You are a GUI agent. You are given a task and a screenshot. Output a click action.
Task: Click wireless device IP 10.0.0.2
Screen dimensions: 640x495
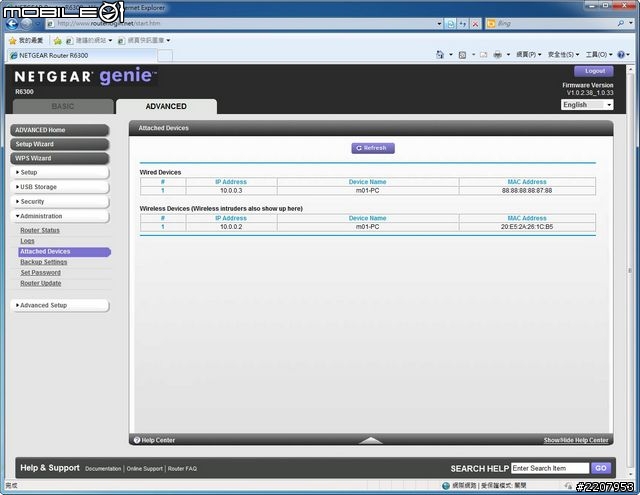point(231,227)
